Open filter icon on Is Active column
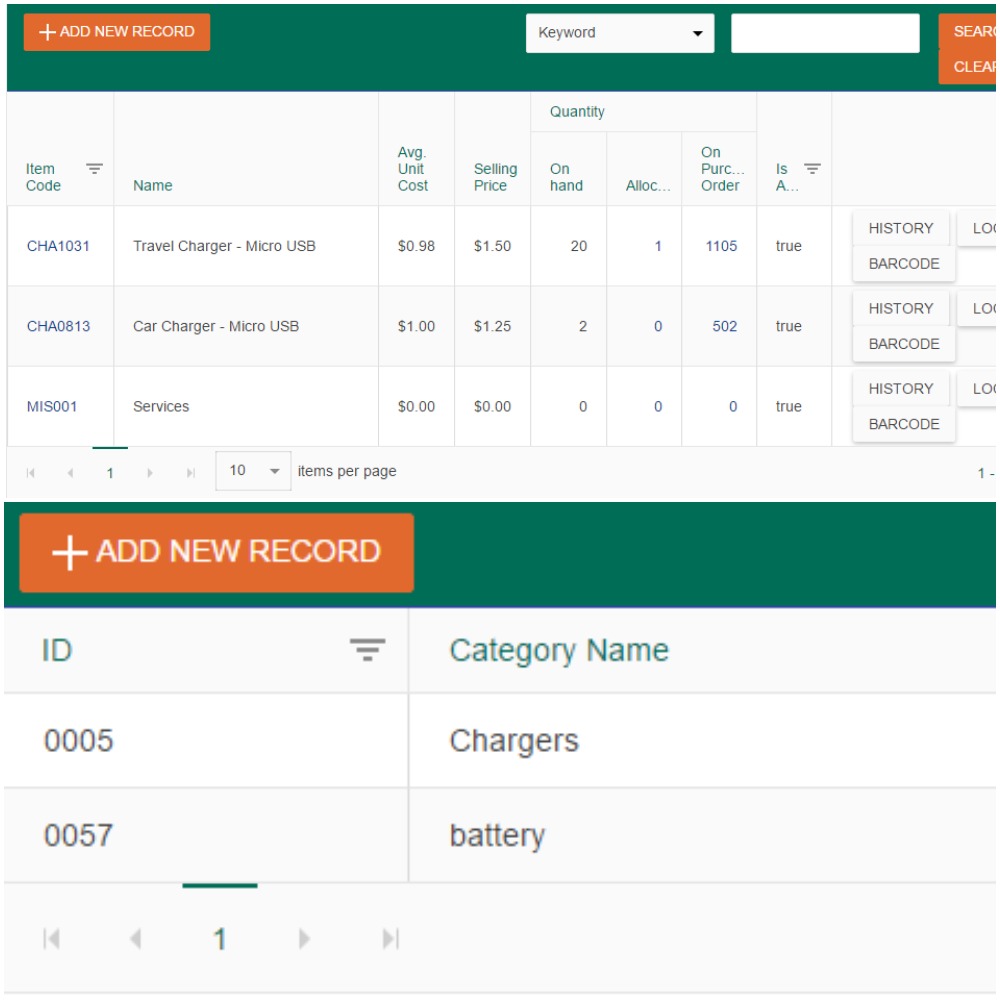The image size is (1000, 1000). click(812, 169)
